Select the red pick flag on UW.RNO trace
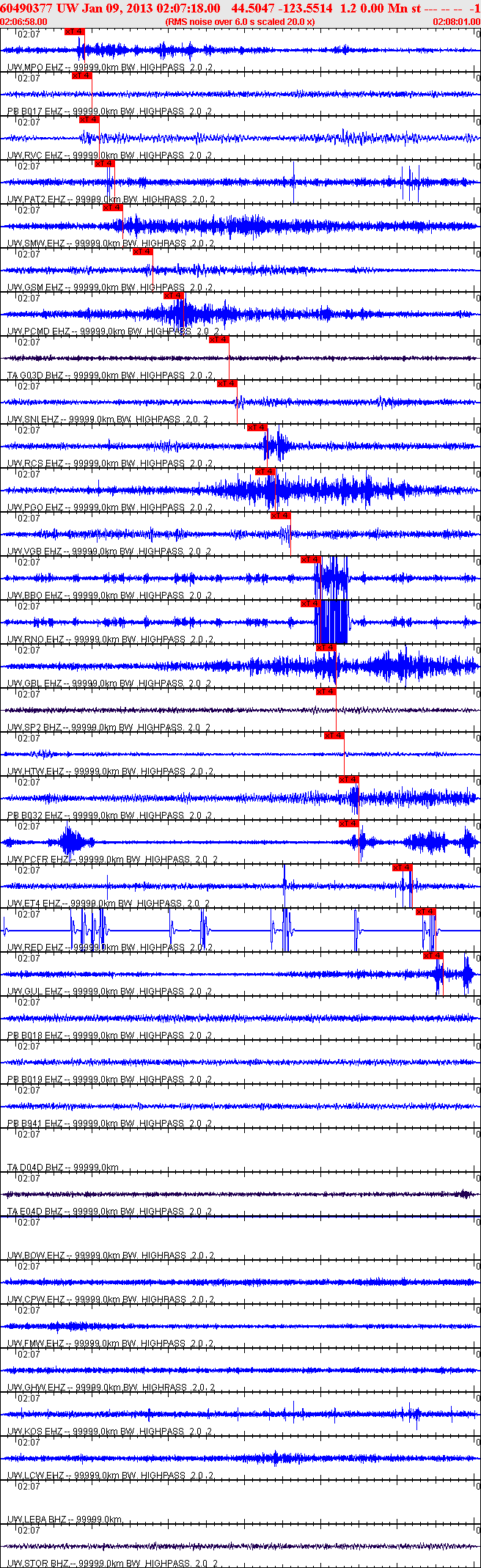481x1568 pixels. point(311,604)
